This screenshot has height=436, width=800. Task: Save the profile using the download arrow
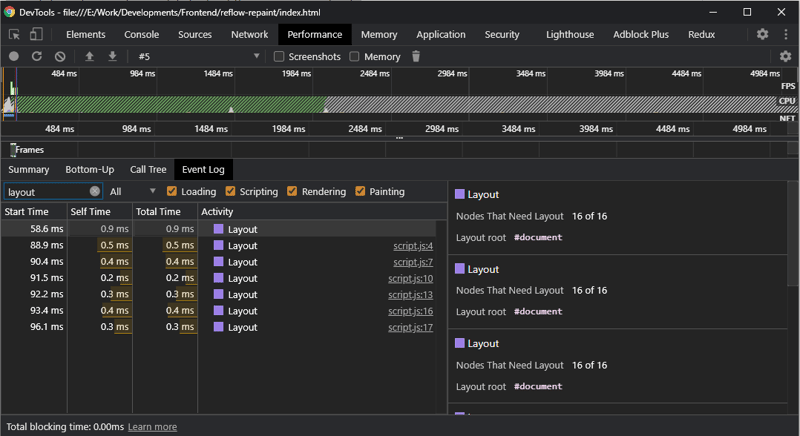click(x=112, y=57)
